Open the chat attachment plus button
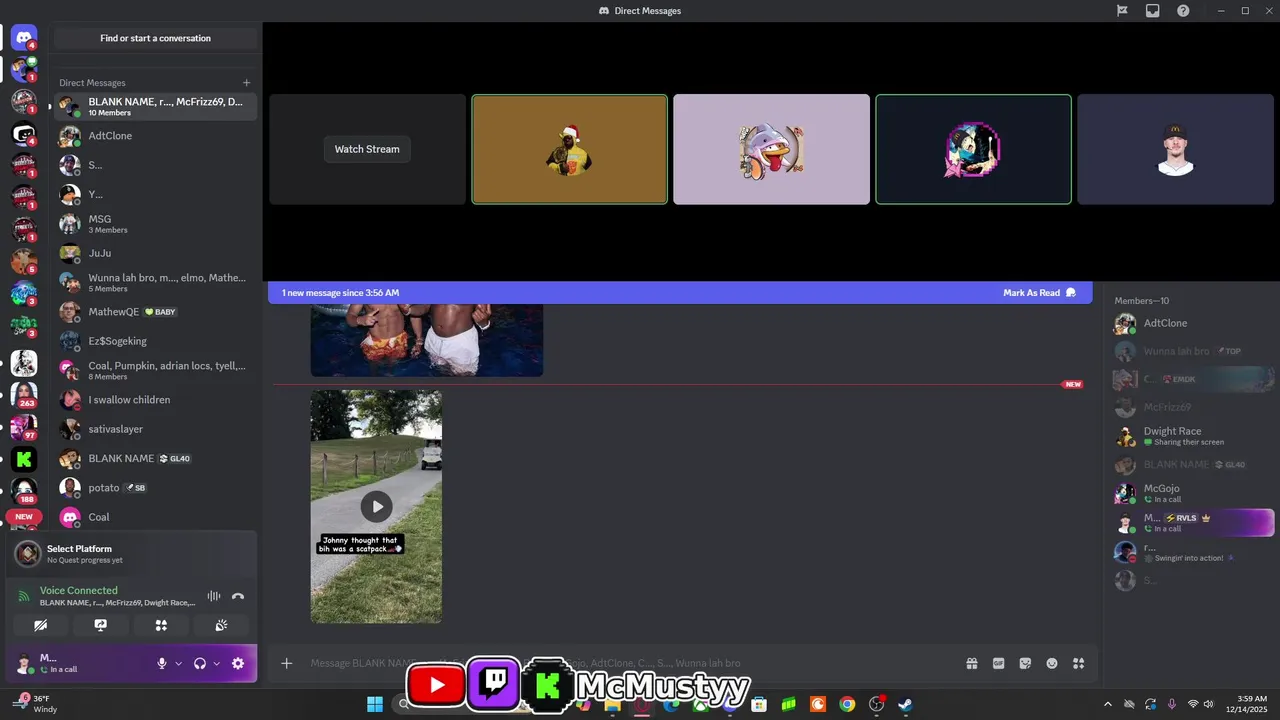 pos(287,663)
